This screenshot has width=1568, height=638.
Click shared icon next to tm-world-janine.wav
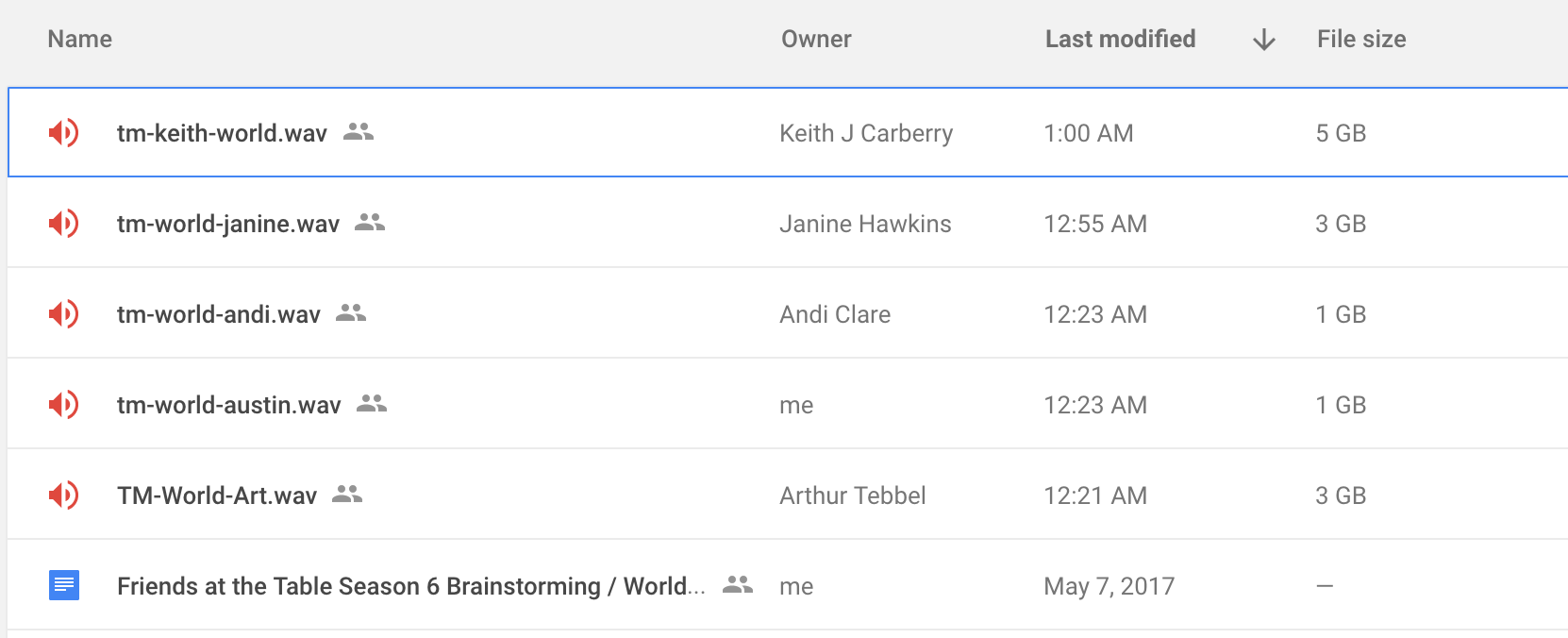click(x=370, y=223)
